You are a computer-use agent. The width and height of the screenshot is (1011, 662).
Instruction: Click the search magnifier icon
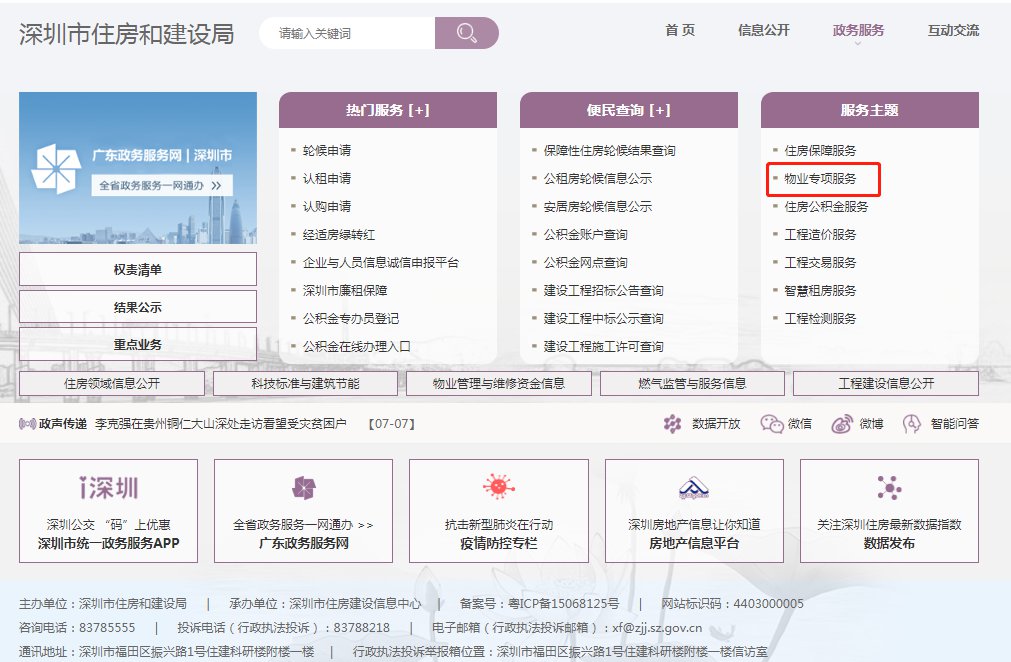click(466, 32)
